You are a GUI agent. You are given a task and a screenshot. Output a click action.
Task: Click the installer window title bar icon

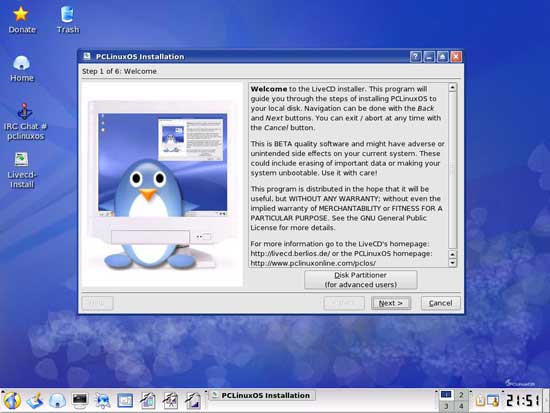87,56
